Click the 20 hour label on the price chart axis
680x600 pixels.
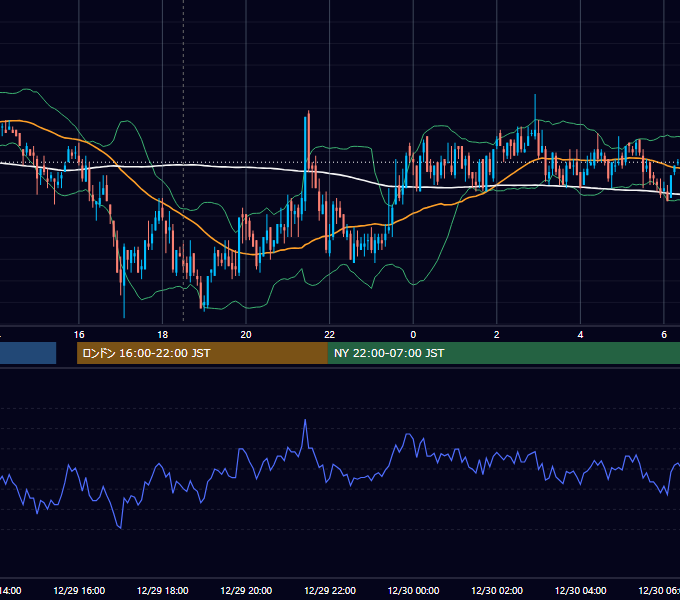pos(246,335)
